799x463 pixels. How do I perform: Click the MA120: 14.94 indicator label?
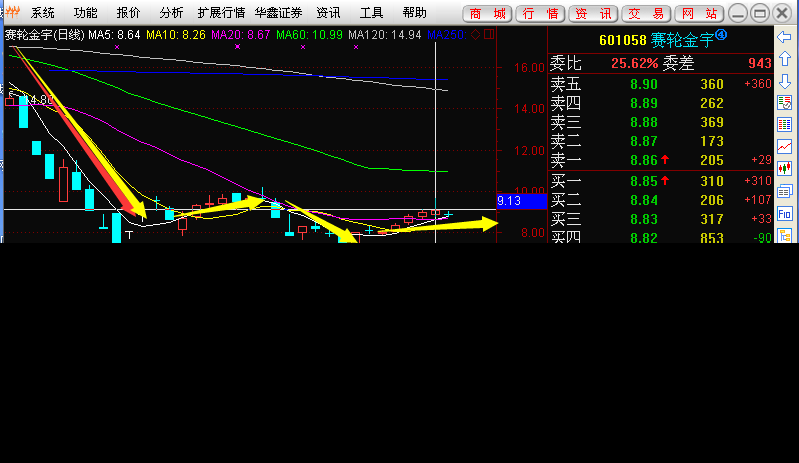[x=385, y=35]
